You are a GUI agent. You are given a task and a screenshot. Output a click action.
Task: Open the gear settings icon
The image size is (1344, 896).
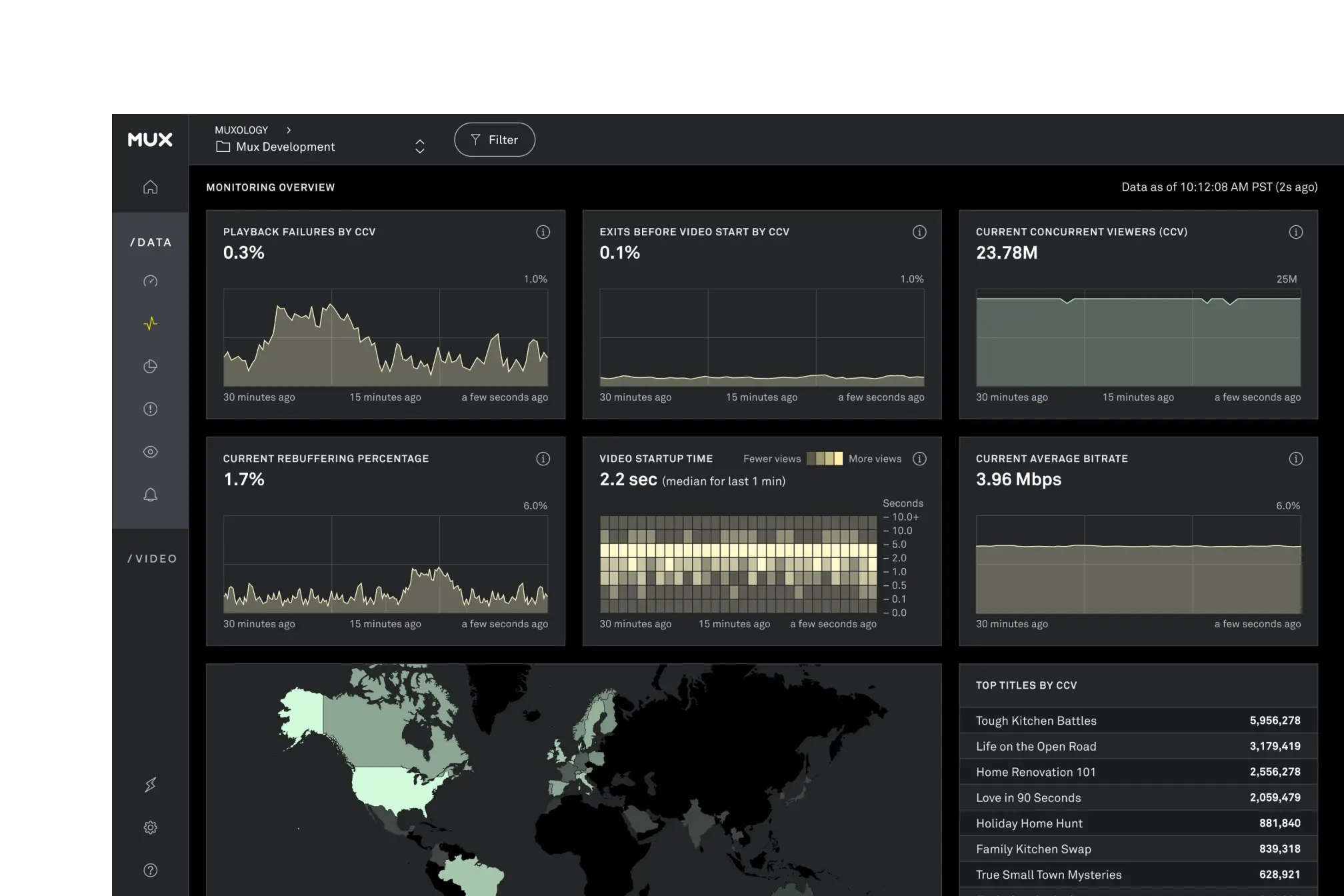point(151,827)
